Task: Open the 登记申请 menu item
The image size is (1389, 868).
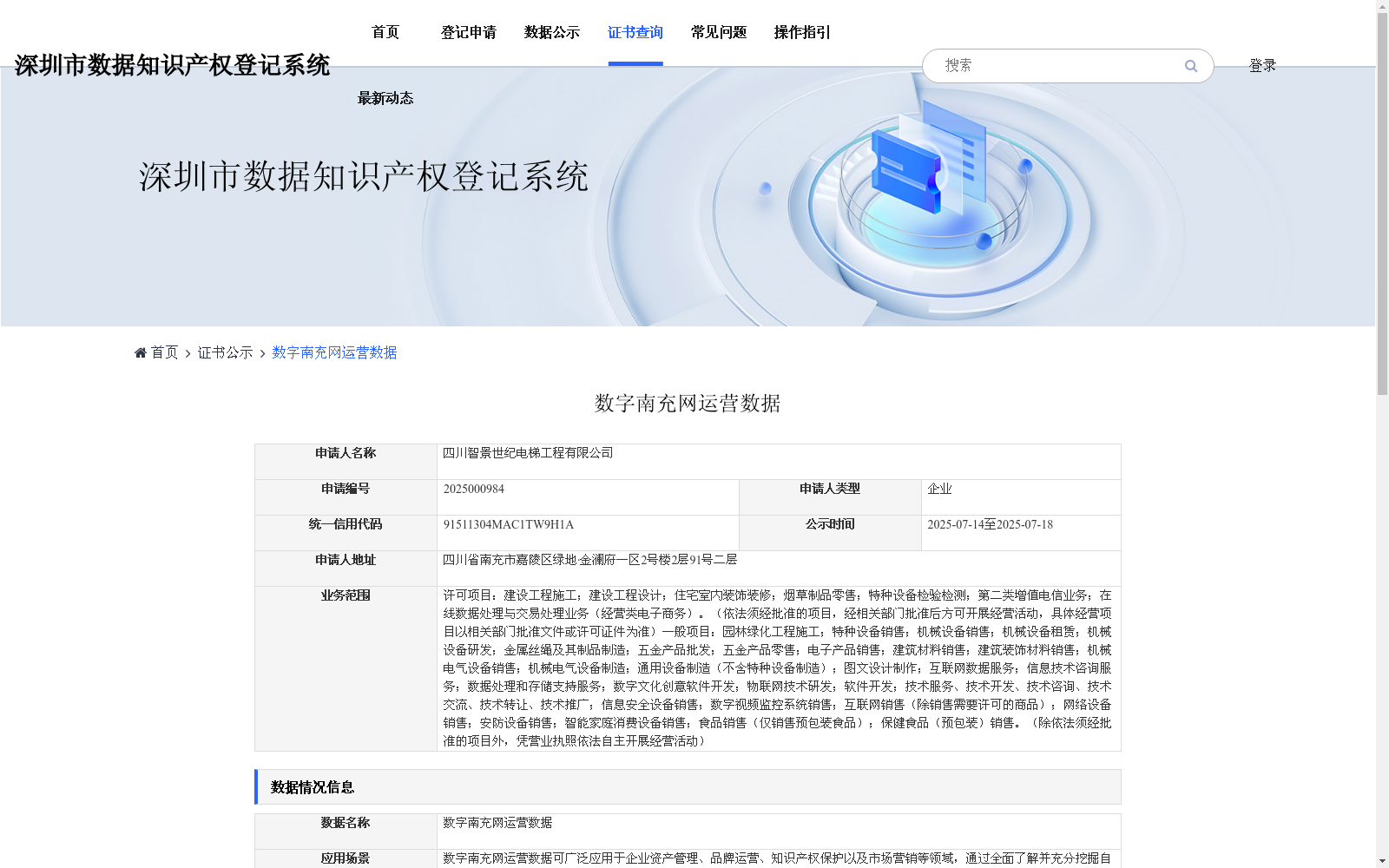Action: pyautogui.click(x=469, y=33)
